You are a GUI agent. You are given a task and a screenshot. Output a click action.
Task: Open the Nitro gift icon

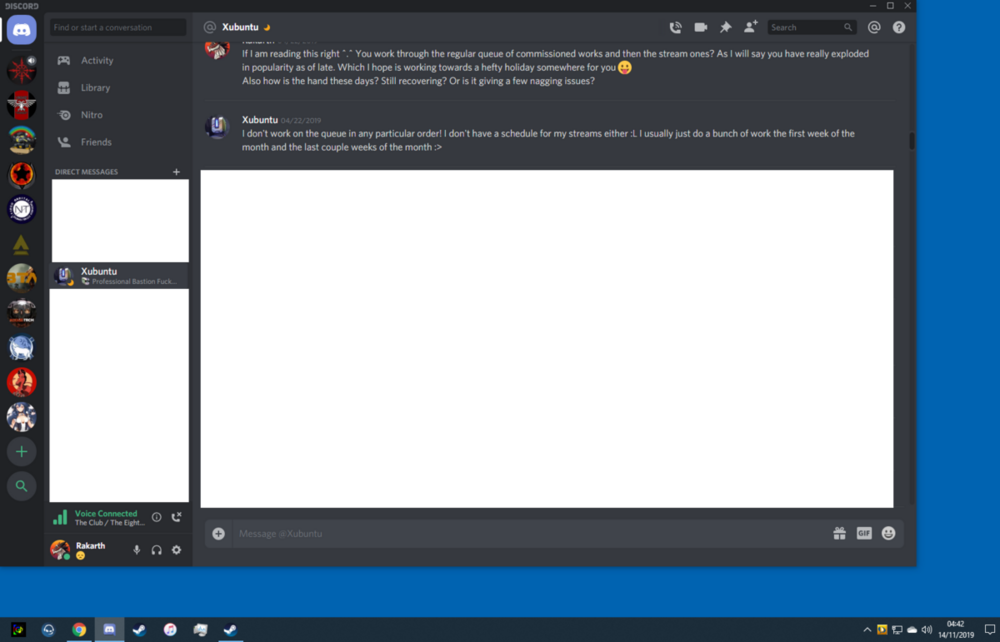(x=839, y=534)
